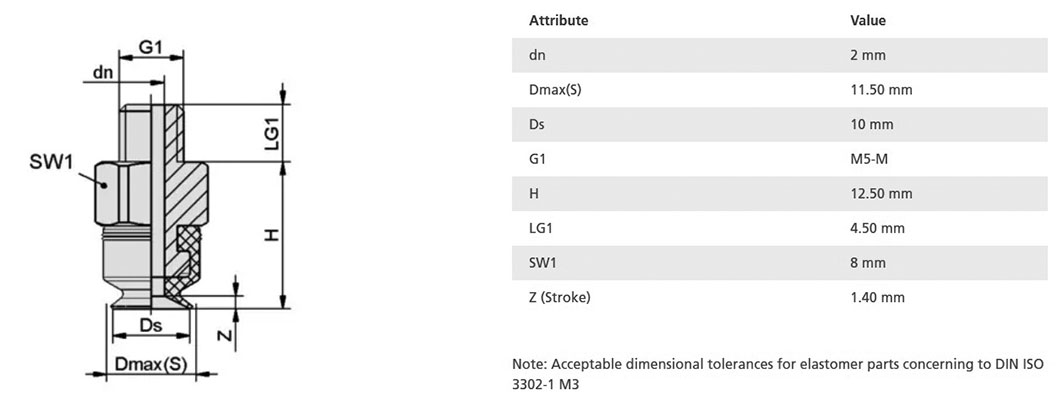Screen dimensions: 1063x412
Task: Select the SW1 attribute table row
Action: pos(780,263)
